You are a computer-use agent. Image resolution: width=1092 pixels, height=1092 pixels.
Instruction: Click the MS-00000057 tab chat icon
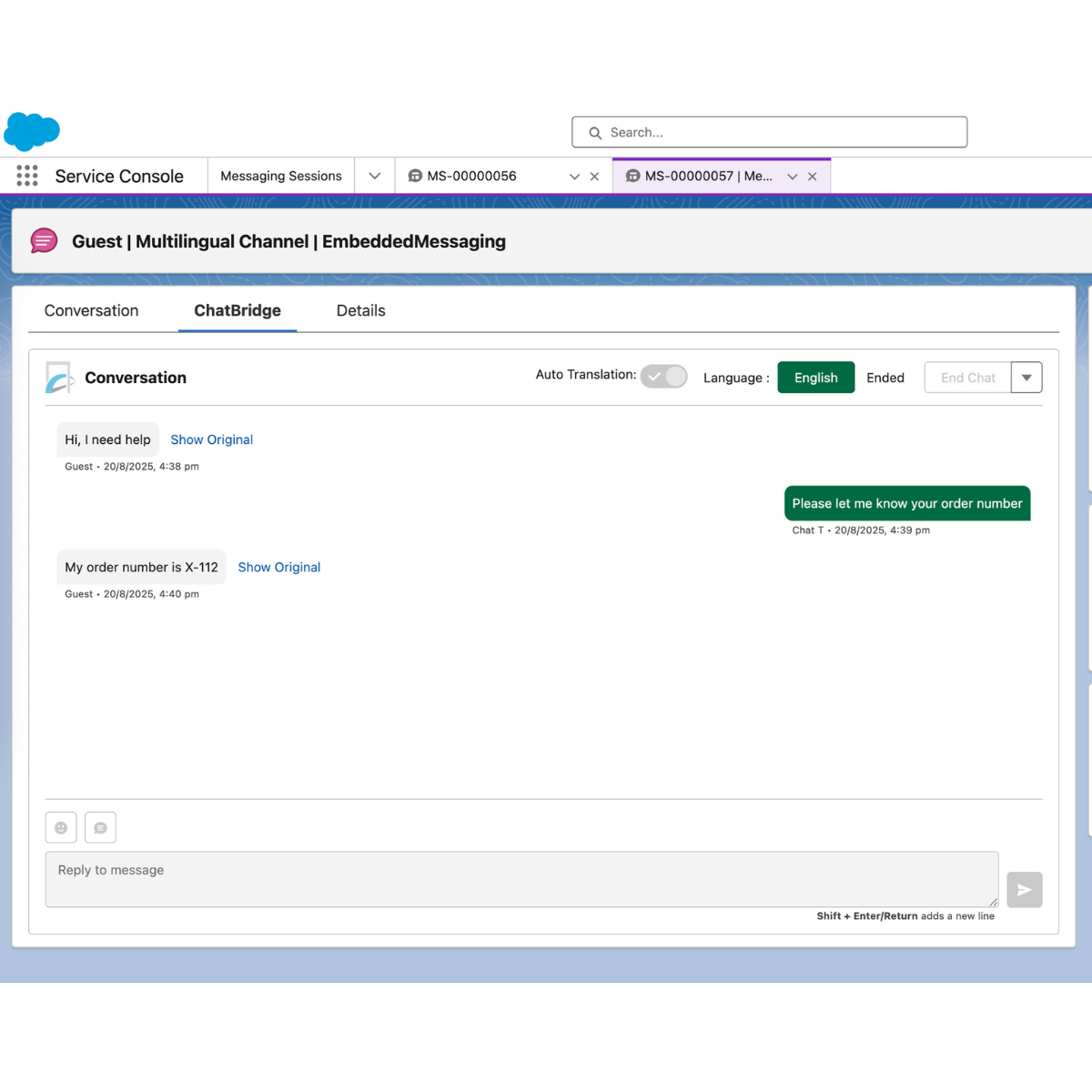pos(633,176)
